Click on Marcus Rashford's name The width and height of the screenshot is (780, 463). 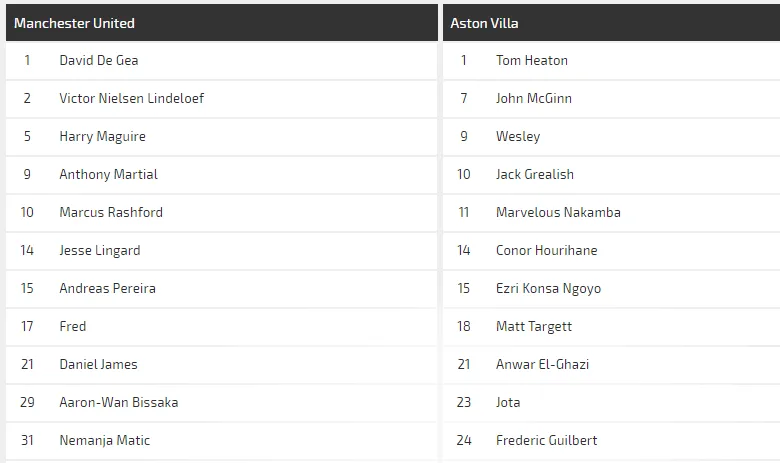111,212
